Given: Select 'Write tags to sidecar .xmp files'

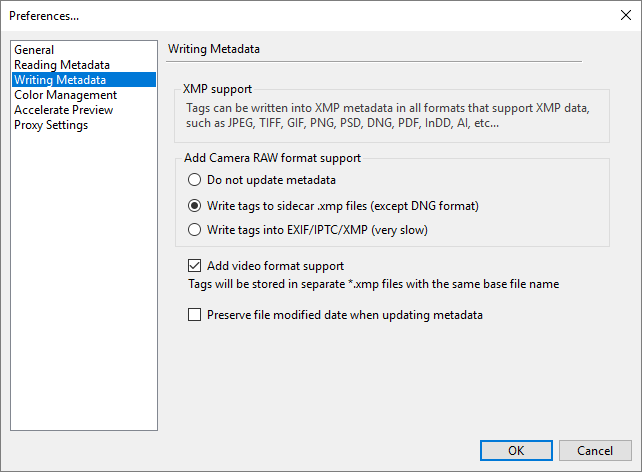Looking at the screenshot, I should tap(195, 206).
